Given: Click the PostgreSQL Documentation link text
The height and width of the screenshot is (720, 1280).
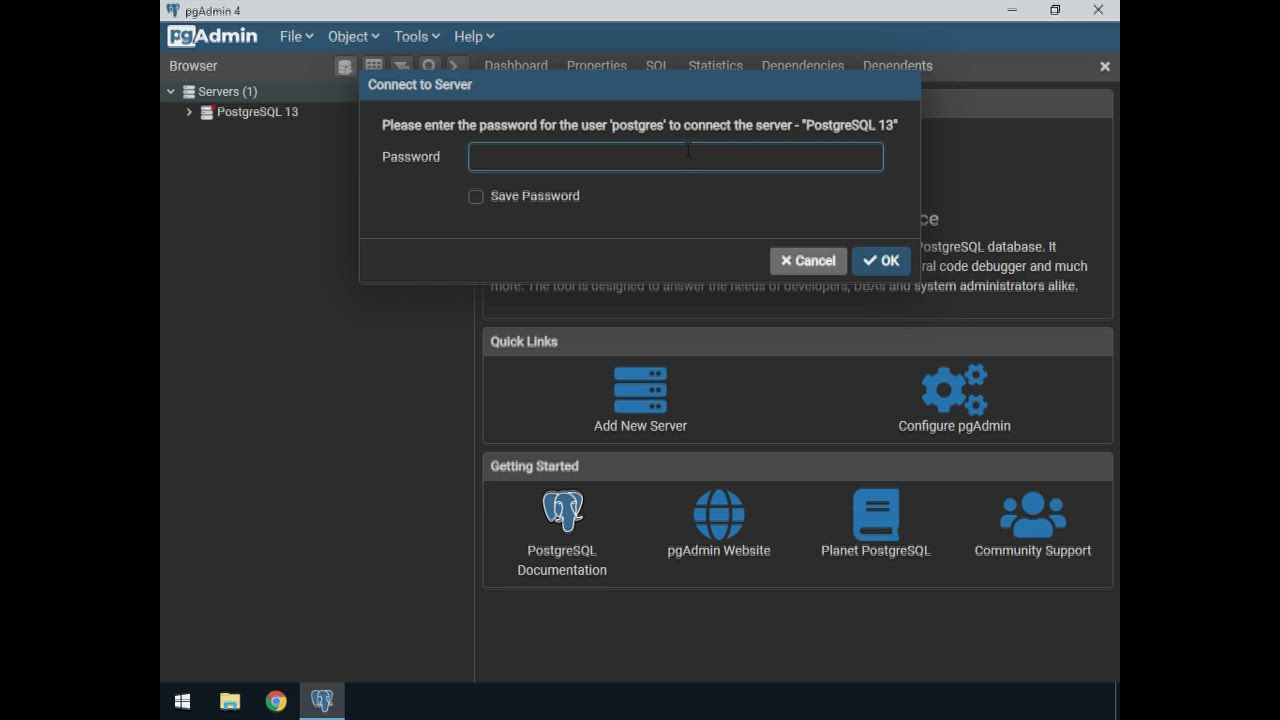Looking at the screenshot, I should click(562, 560).
